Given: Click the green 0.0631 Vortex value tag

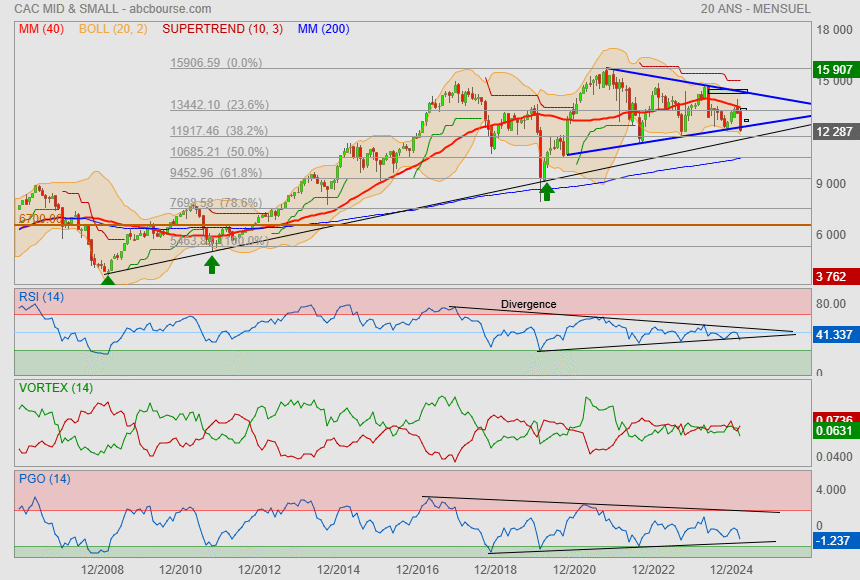Looking at the screenshot, I should 835,431.
